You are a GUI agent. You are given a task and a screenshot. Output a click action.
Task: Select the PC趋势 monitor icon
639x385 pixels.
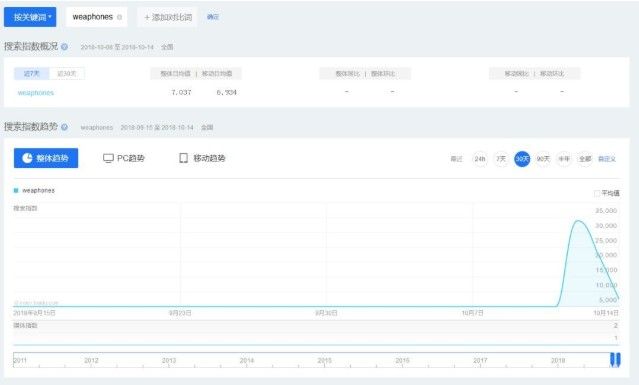click(108, 158)
